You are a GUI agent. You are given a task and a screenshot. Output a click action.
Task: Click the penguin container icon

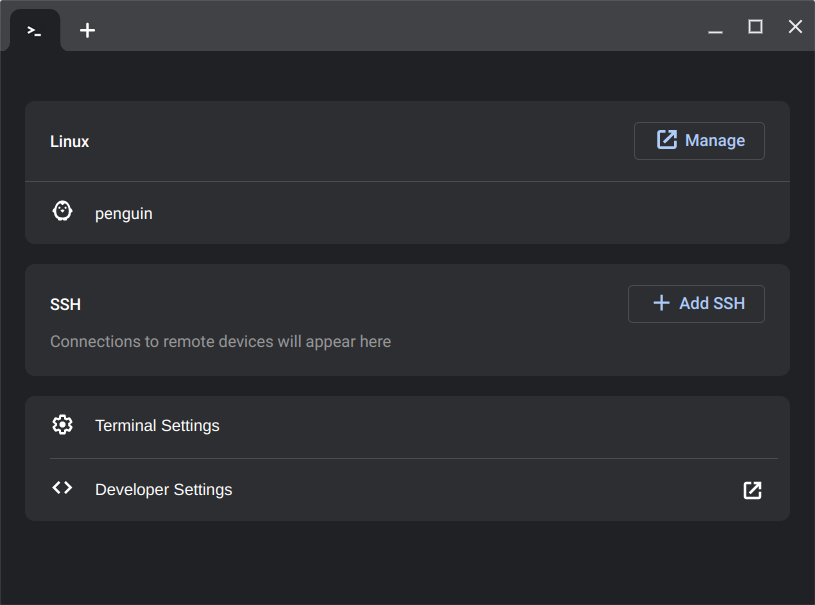(62, 211)
